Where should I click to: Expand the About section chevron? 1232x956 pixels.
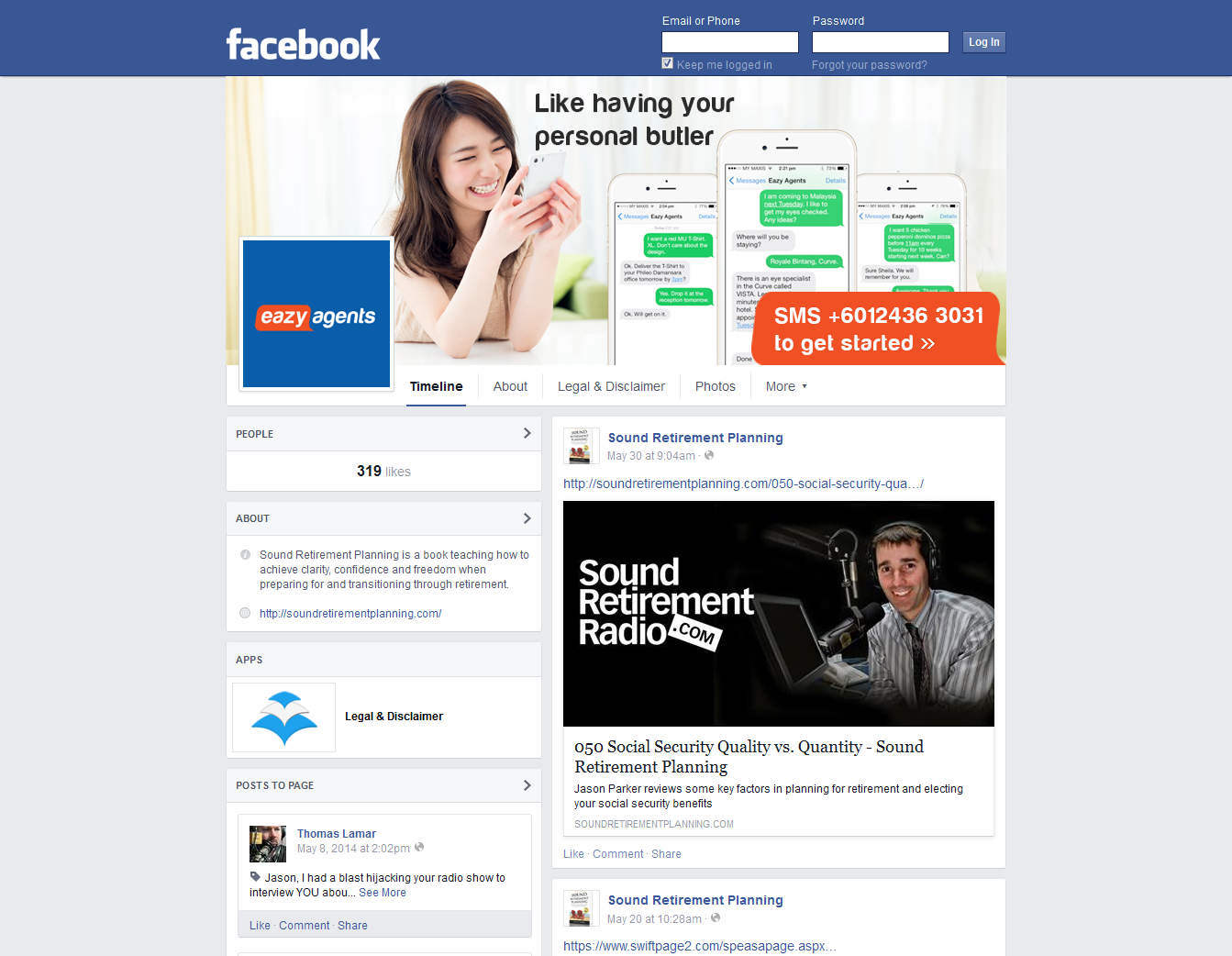(x=527, y=518)
